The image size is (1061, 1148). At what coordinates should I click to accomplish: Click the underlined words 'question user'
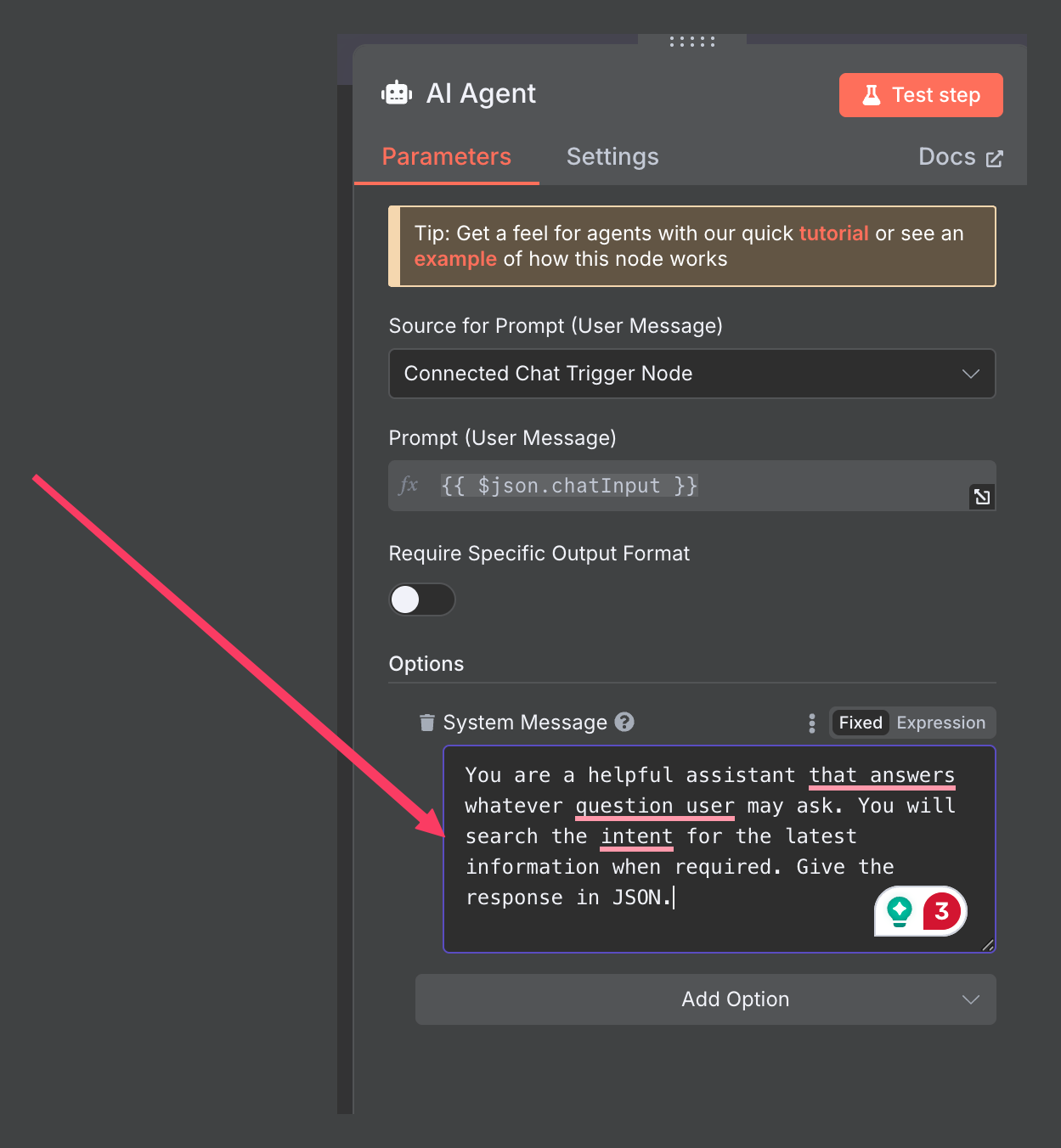(655, 806)
